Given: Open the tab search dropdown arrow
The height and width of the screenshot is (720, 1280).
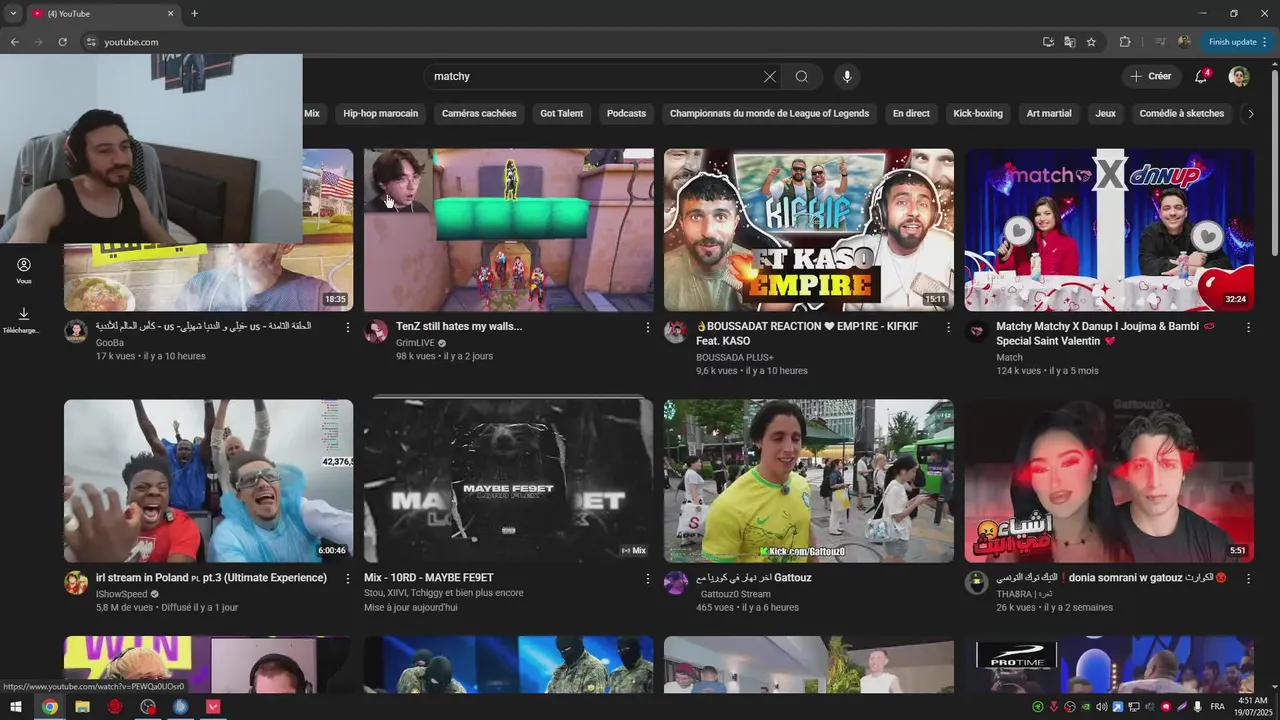Looking at the screenshot, I should (x=13, y=13).
